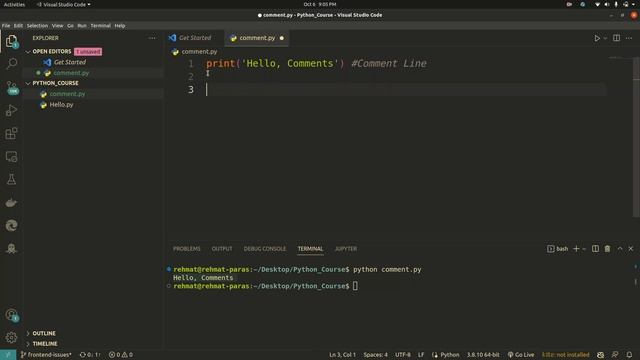
Task: Open the Run menu
Action: pyautogui.click(x=82, y=26)
